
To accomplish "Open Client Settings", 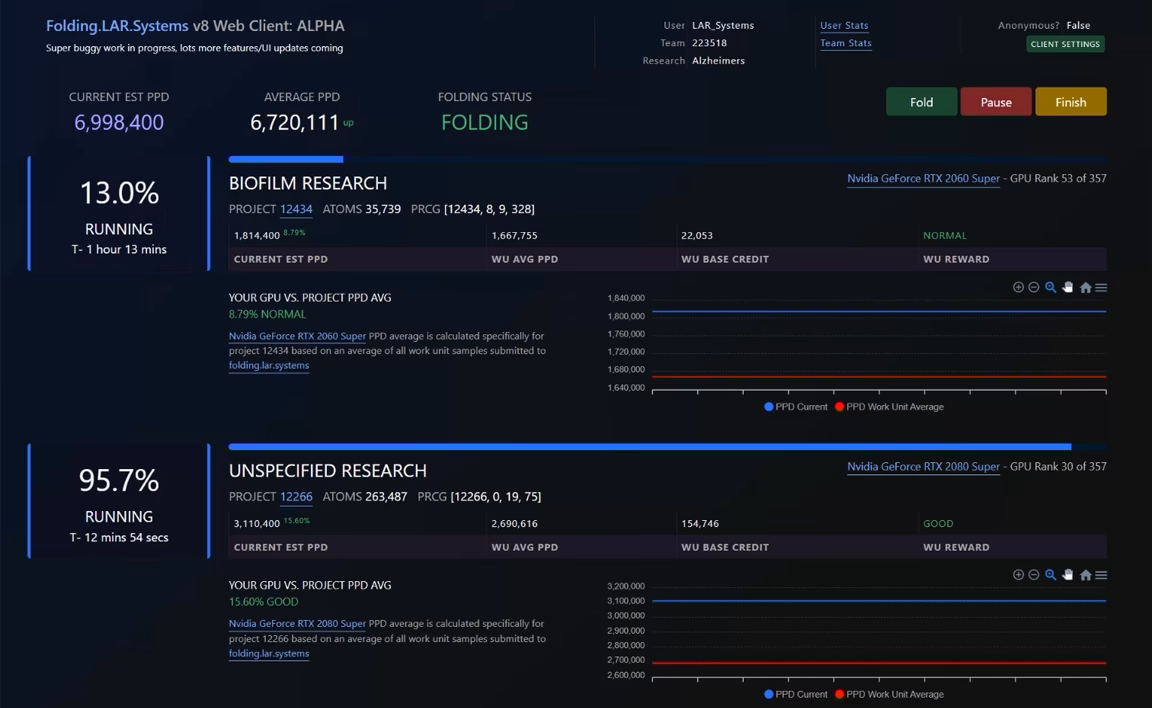I will [1065, 44].
